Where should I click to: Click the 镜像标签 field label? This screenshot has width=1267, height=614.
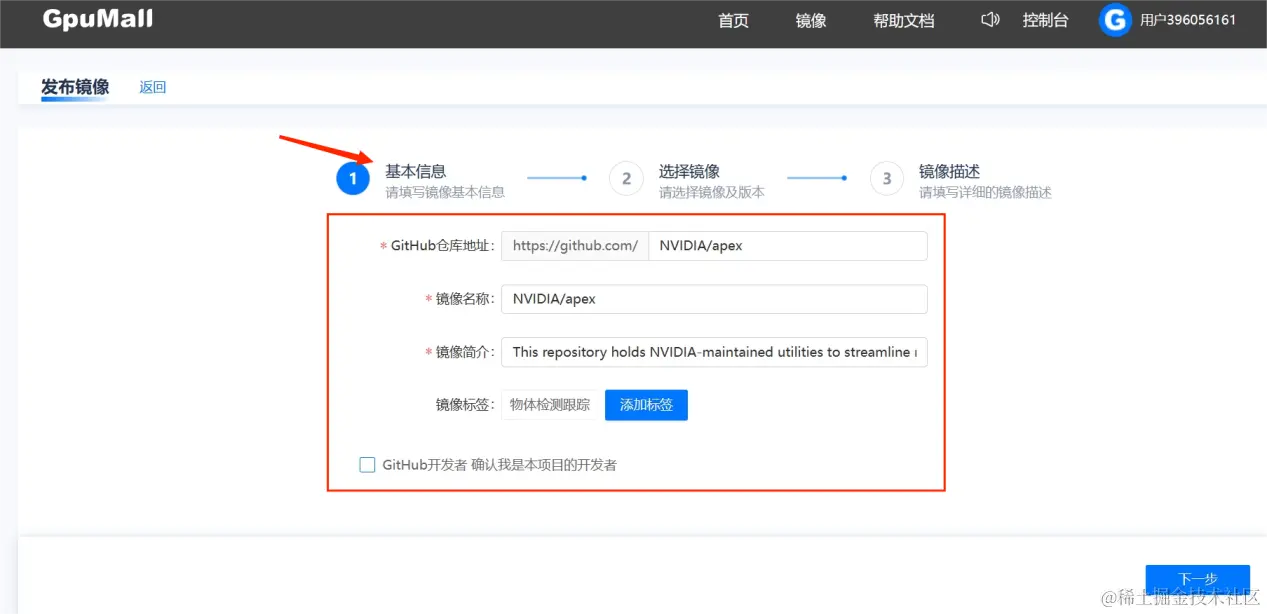(x=465, y=405)
